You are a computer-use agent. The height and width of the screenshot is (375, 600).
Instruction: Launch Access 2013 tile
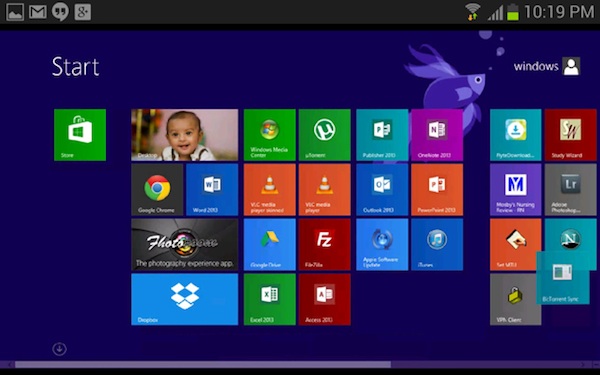tap(324, 299)
